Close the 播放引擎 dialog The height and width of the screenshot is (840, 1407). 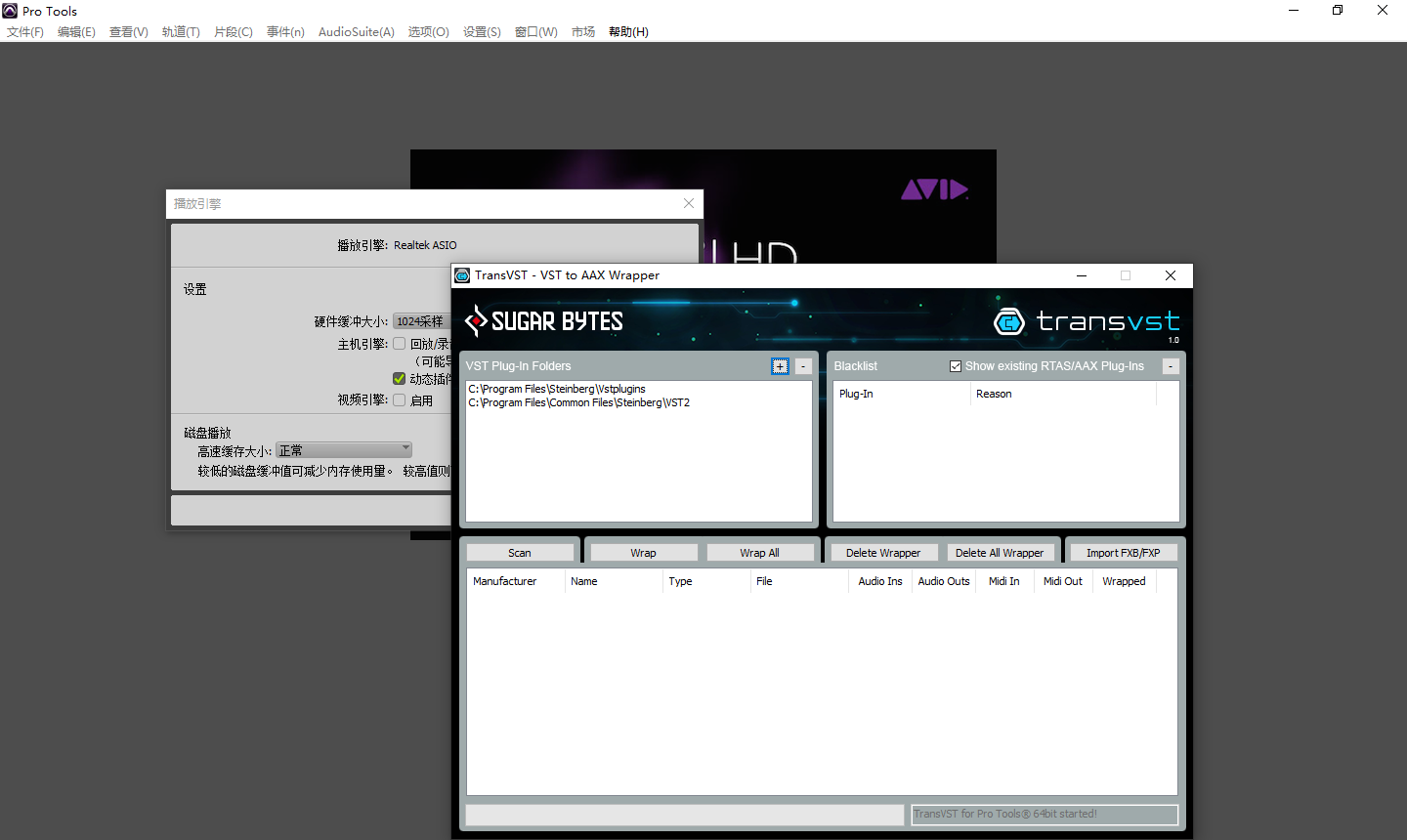(x=689, y=203)
